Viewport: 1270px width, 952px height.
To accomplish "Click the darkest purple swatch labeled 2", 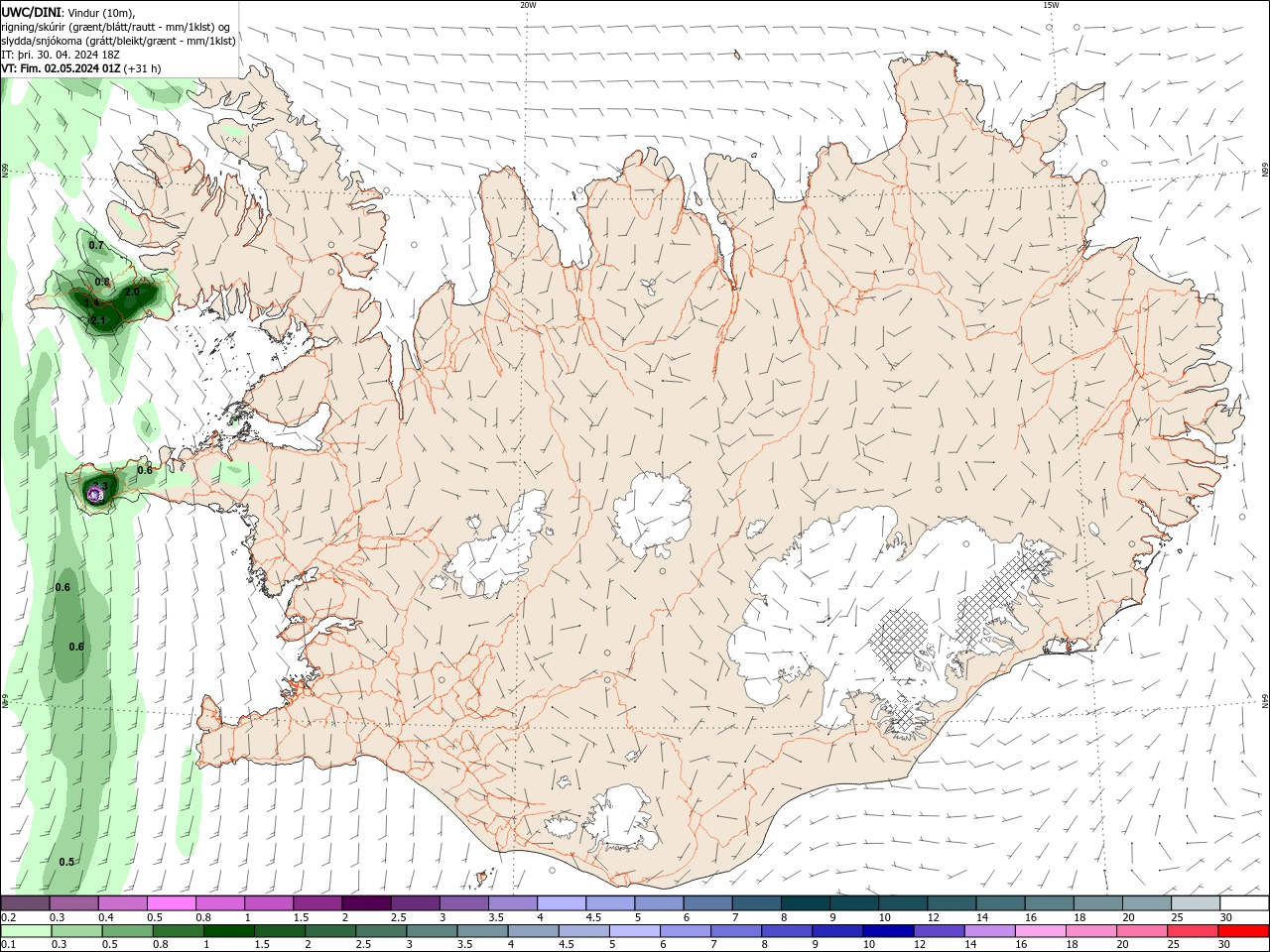I will point(366,902).
